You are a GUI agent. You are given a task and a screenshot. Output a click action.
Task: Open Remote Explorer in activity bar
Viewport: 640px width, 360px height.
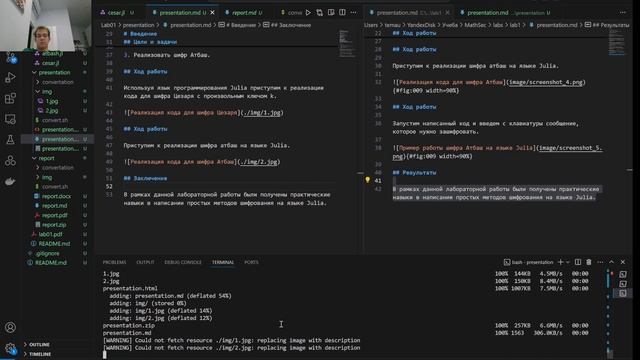pyautogui.click(x=10, y=119)
